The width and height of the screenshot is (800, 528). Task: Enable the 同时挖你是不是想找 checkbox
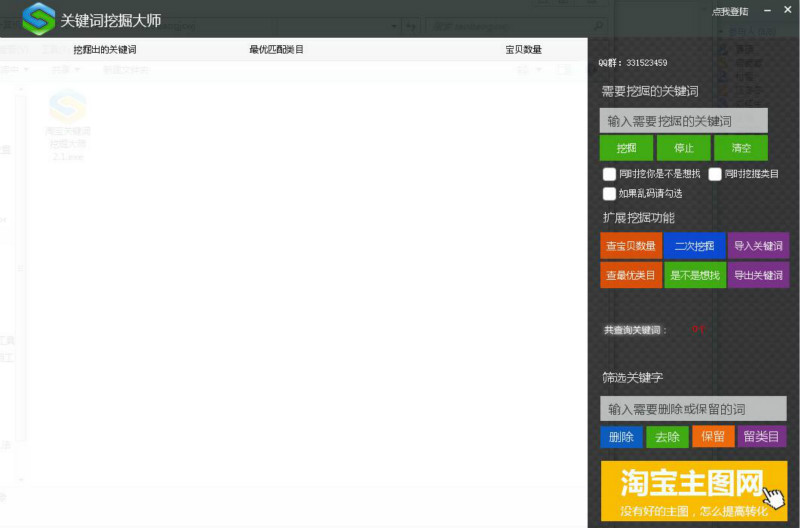609,174
